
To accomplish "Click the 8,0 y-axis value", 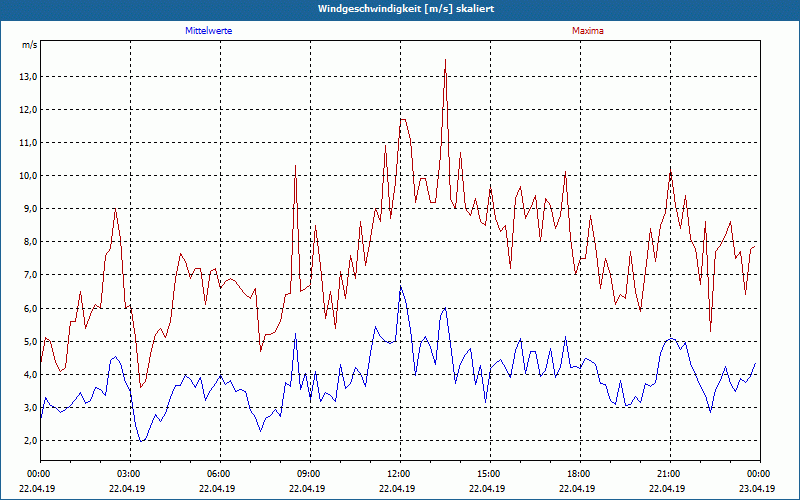I will point(30,242).
